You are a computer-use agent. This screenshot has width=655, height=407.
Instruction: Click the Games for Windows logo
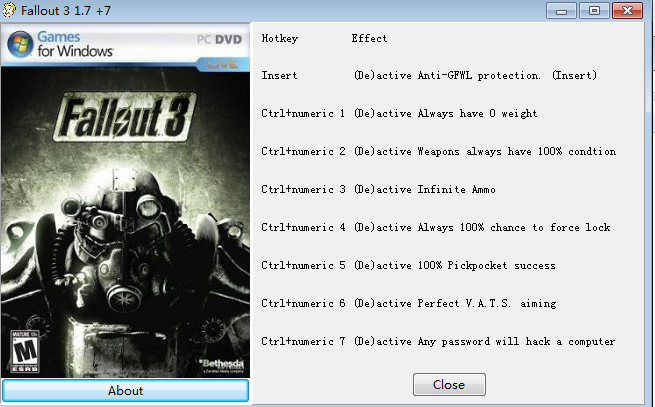[x=60, y=44]
